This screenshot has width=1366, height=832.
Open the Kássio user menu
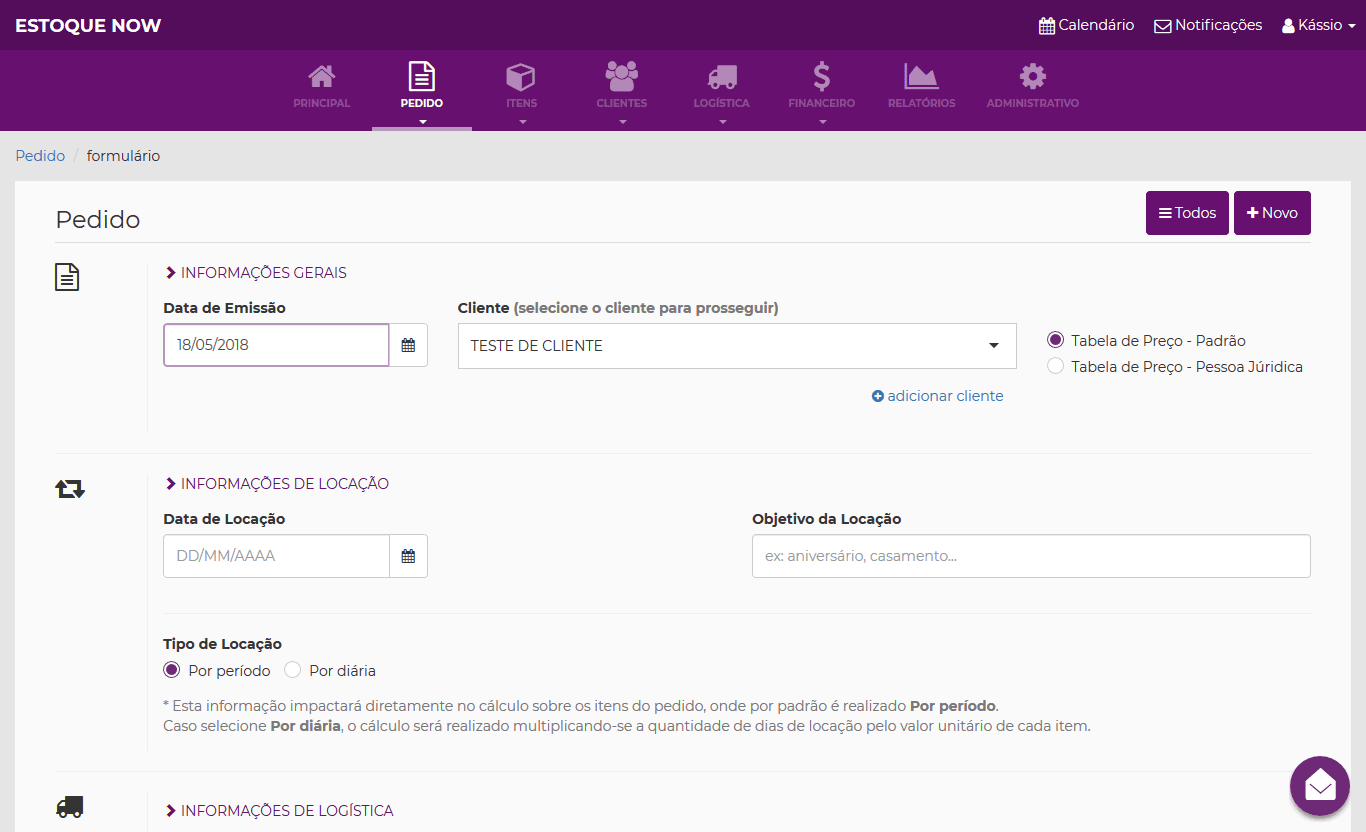click(x=1319, y=25)
